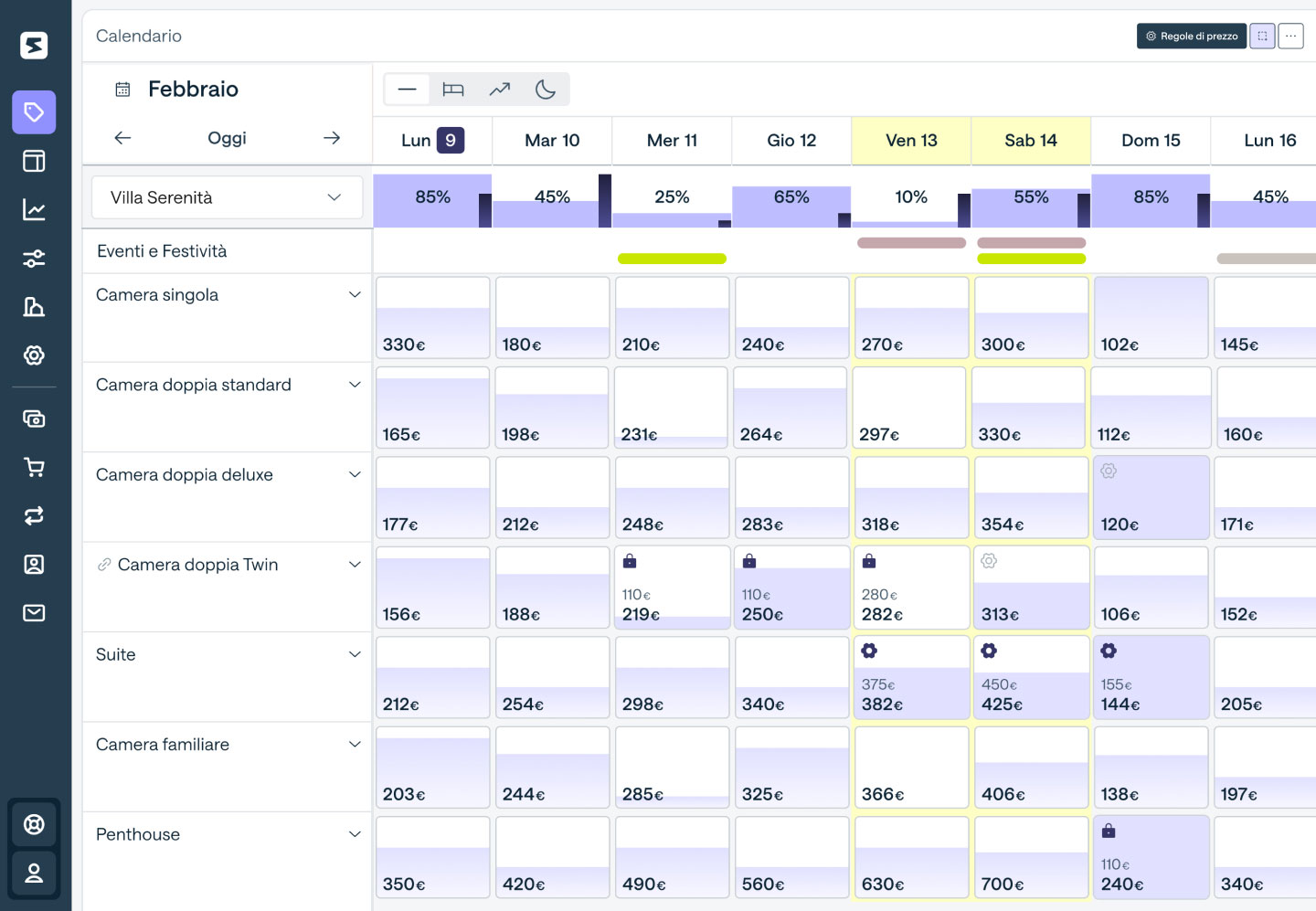
Task: Click the sliders settings icon in sidebar
Action: [34, 259]
